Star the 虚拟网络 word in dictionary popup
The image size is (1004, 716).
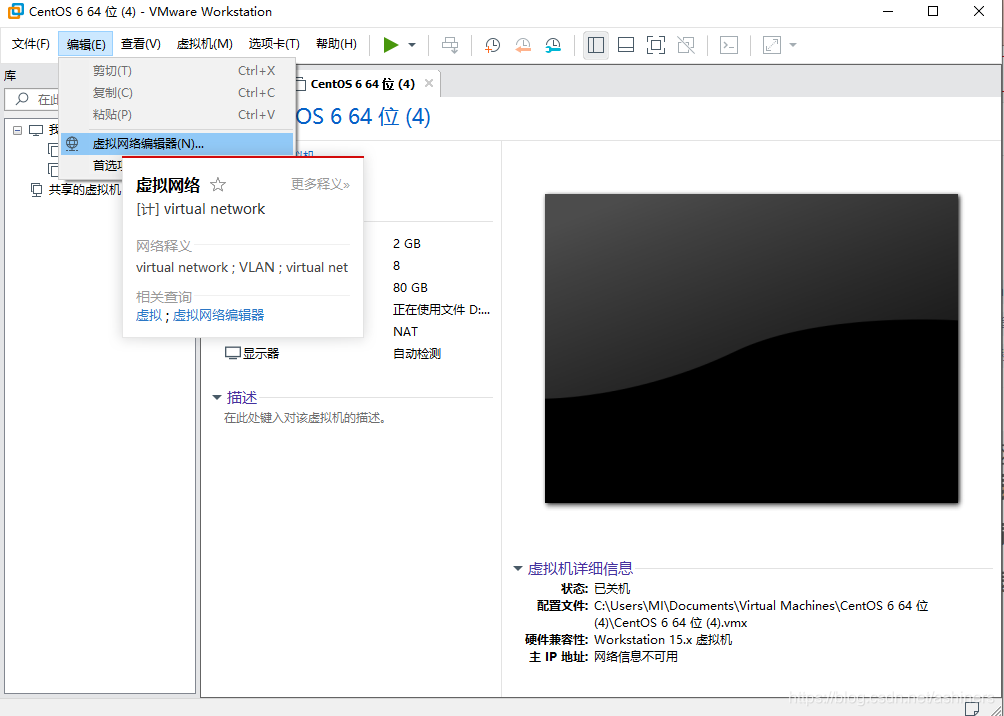[x=218, y=185]
